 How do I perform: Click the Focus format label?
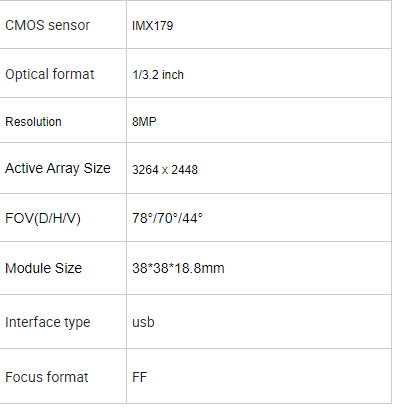[x=47, y=377]
